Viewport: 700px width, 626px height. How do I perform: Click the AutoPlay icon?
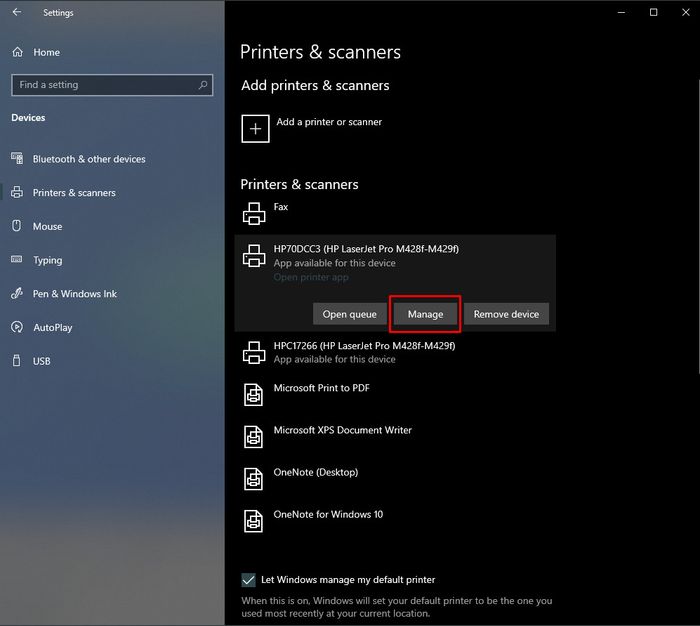pos(17,327)
